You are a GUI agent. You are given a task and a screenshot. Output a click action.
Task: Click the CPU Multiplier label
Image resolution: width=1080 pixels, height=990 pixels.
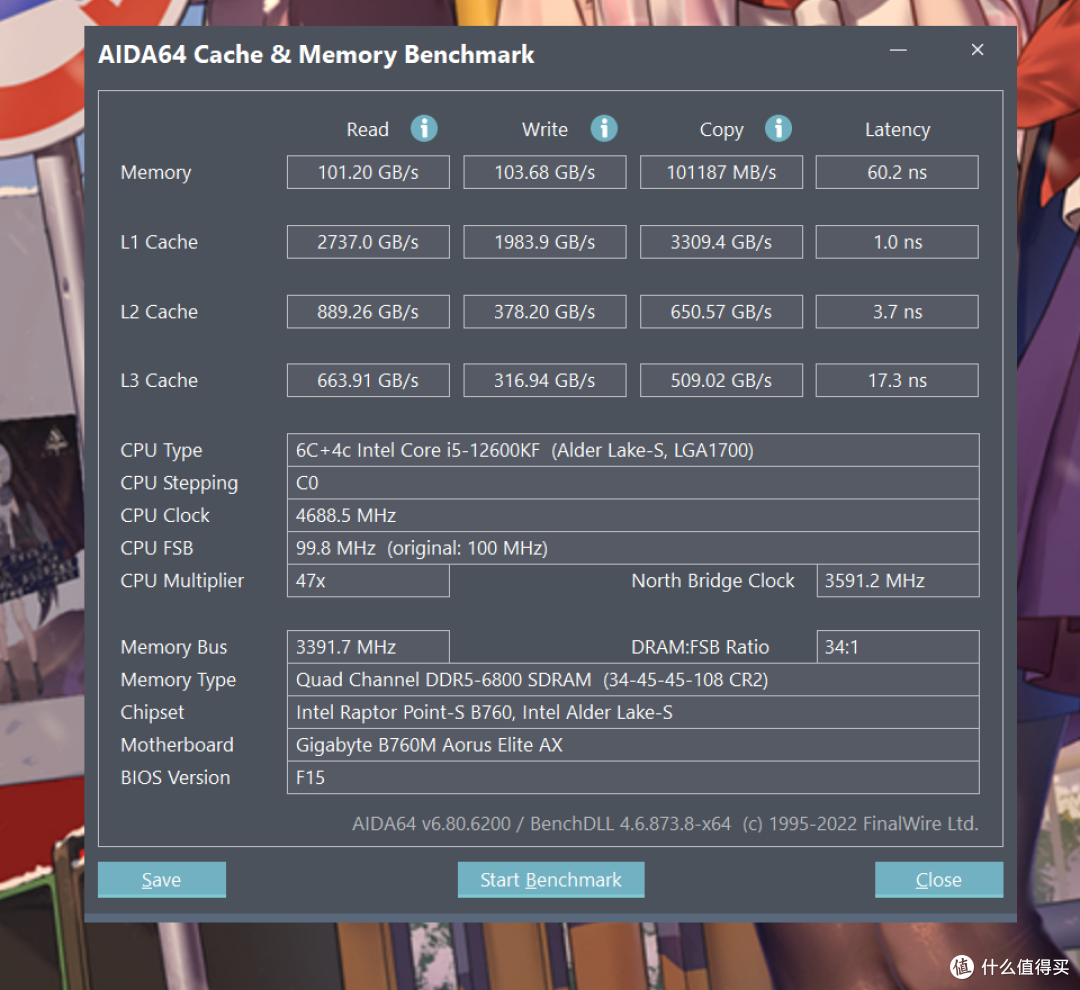[182, 581]
